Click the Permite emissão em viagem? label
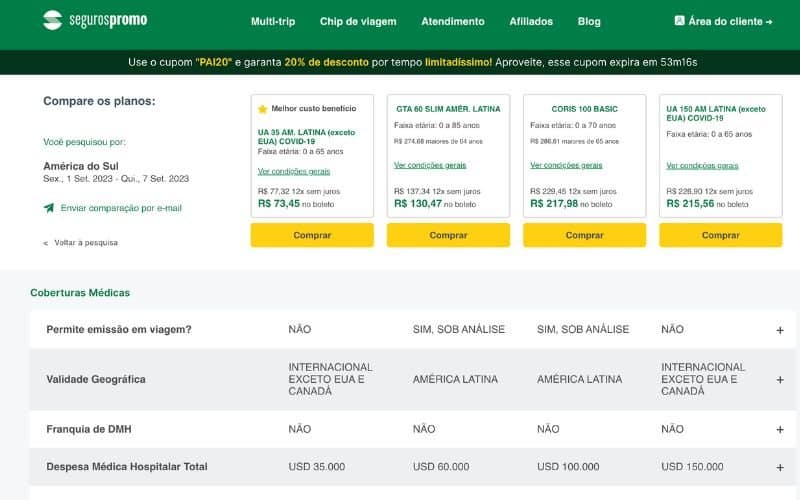Image resolution: width=800 pixels, height=500 pixels. point(119,330)
